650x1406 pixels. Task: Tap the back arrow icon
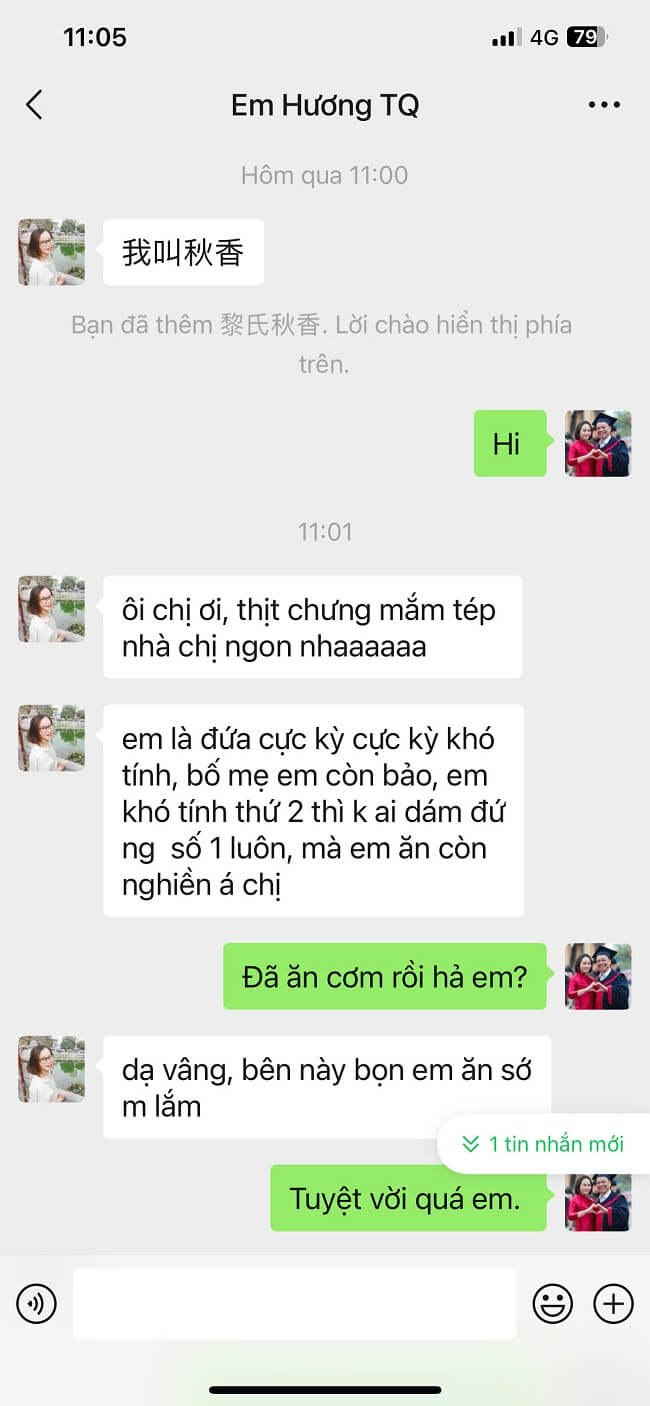(x=34, y=105)
